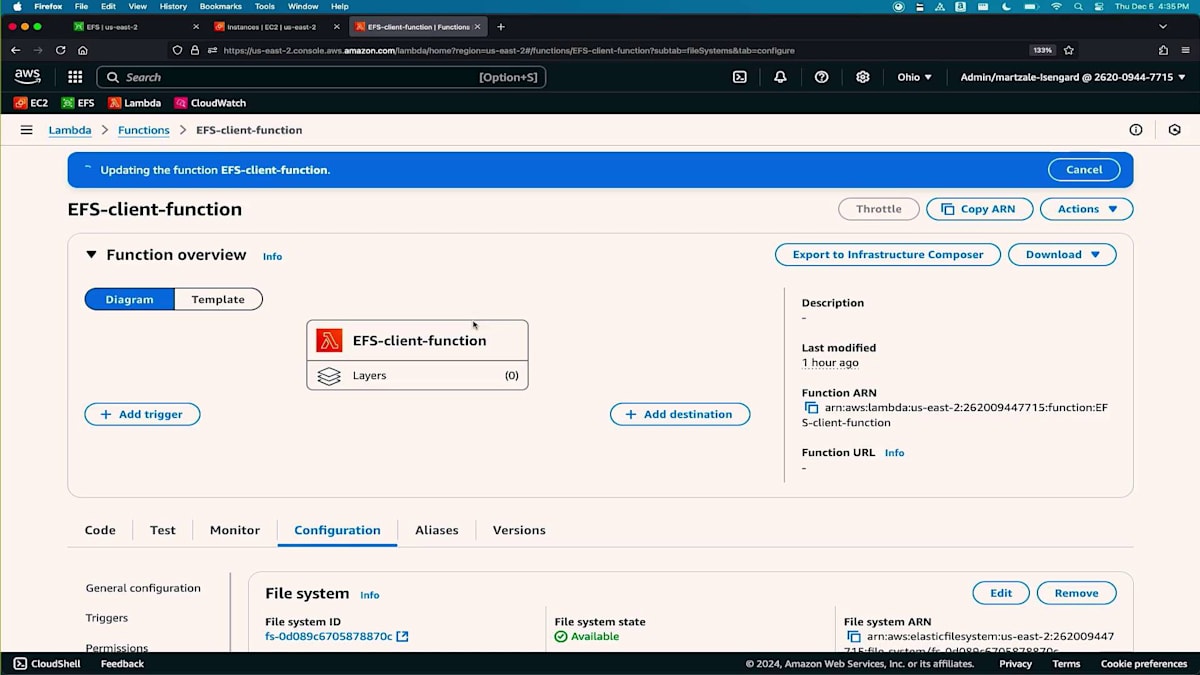Select the Diagram view toggle
The width and height of the screenshot is (1200, 675).
pyautogui.click(x=129, y=299)
